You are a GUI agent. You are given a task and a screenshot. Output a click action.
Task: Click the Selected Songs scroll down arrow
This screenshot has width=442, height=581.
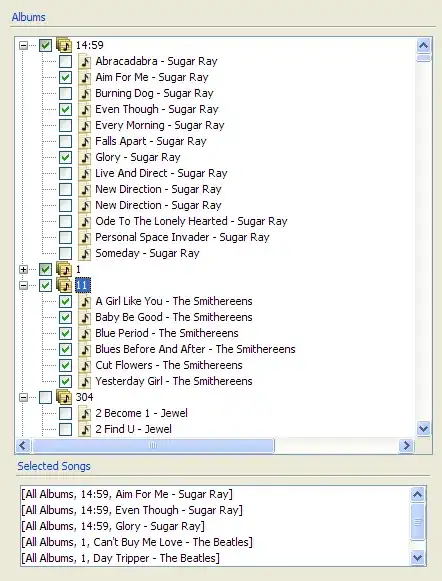pyautogui.click(x=418, y=557)
